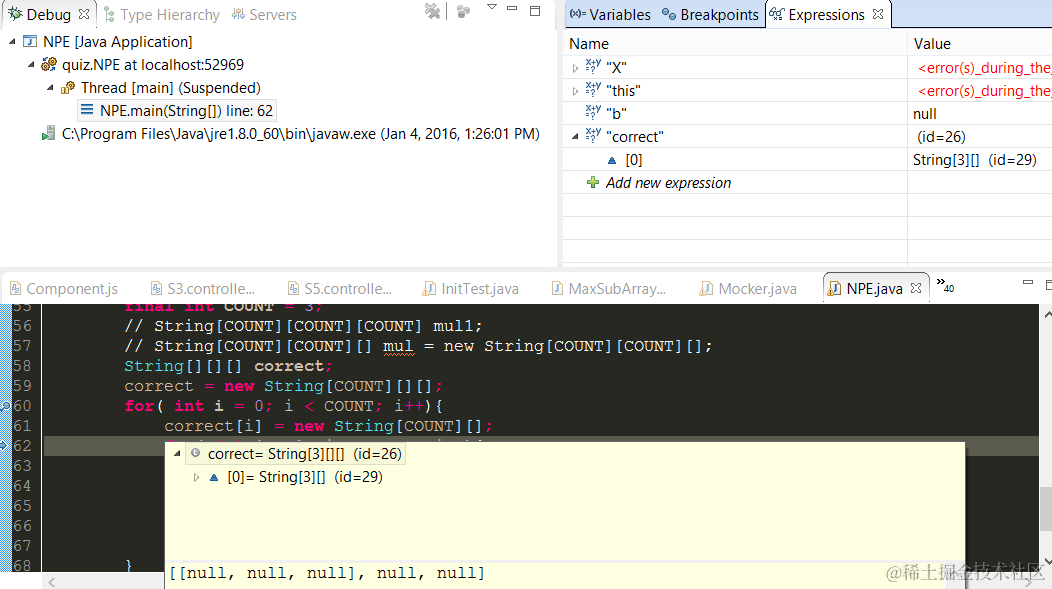Select quiz.NPE at localhost:52969
The width and height of the screenshot is (1052, 589).
(152, 65)
